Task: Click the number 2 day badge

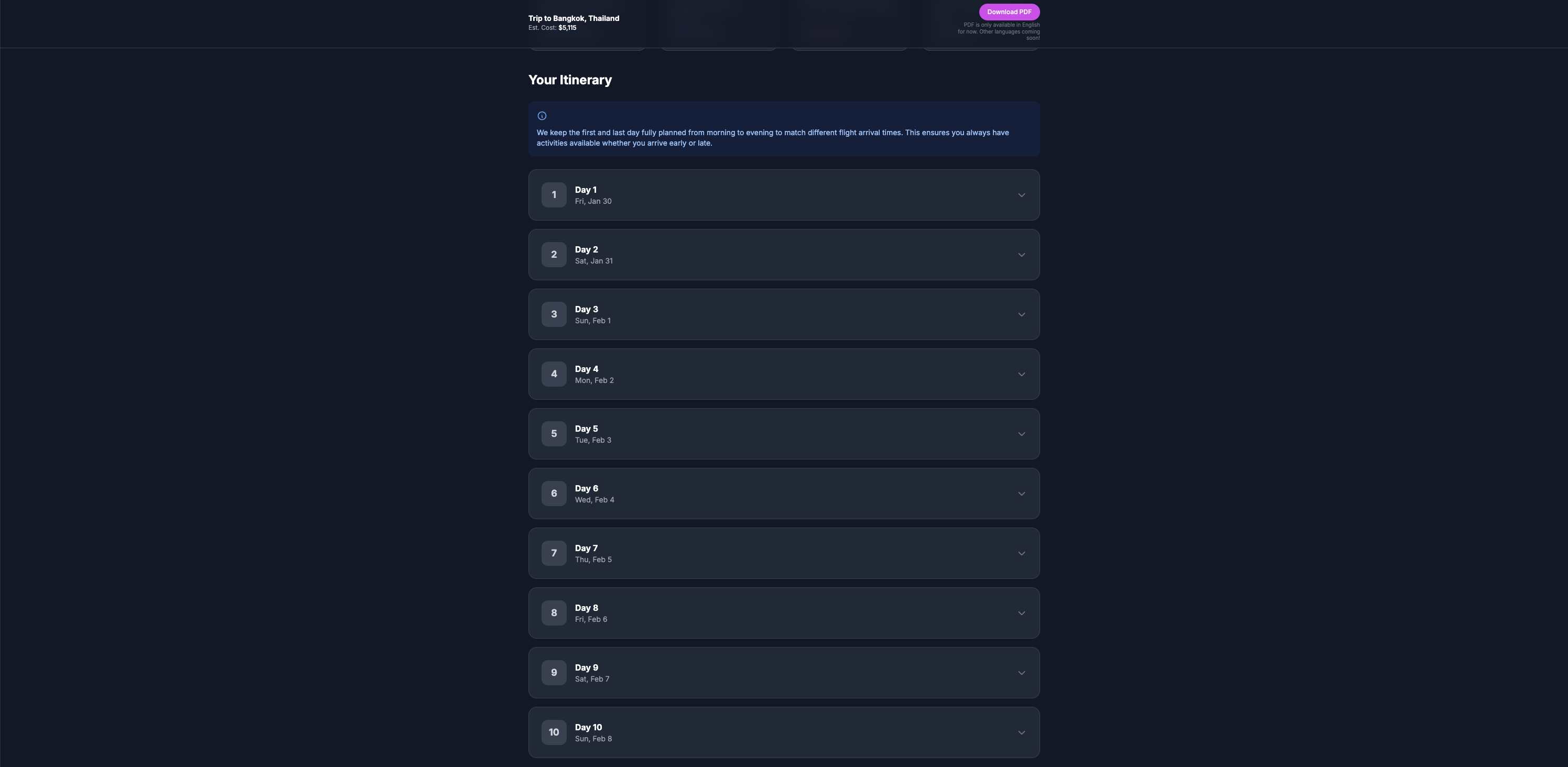Action: coord(553,255)
